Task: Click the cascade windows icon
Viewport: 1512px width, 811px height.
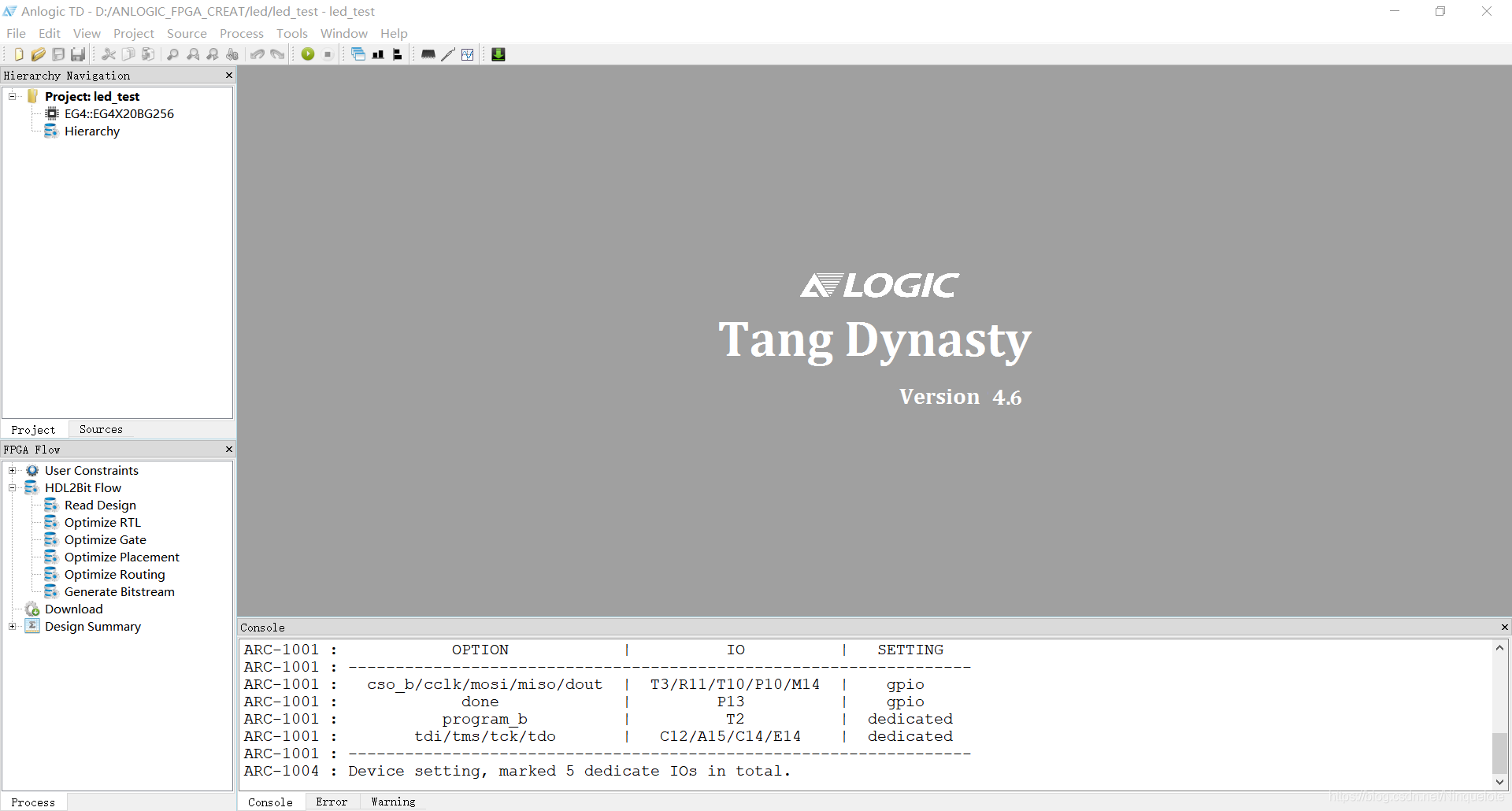Action: coord(358,54)
